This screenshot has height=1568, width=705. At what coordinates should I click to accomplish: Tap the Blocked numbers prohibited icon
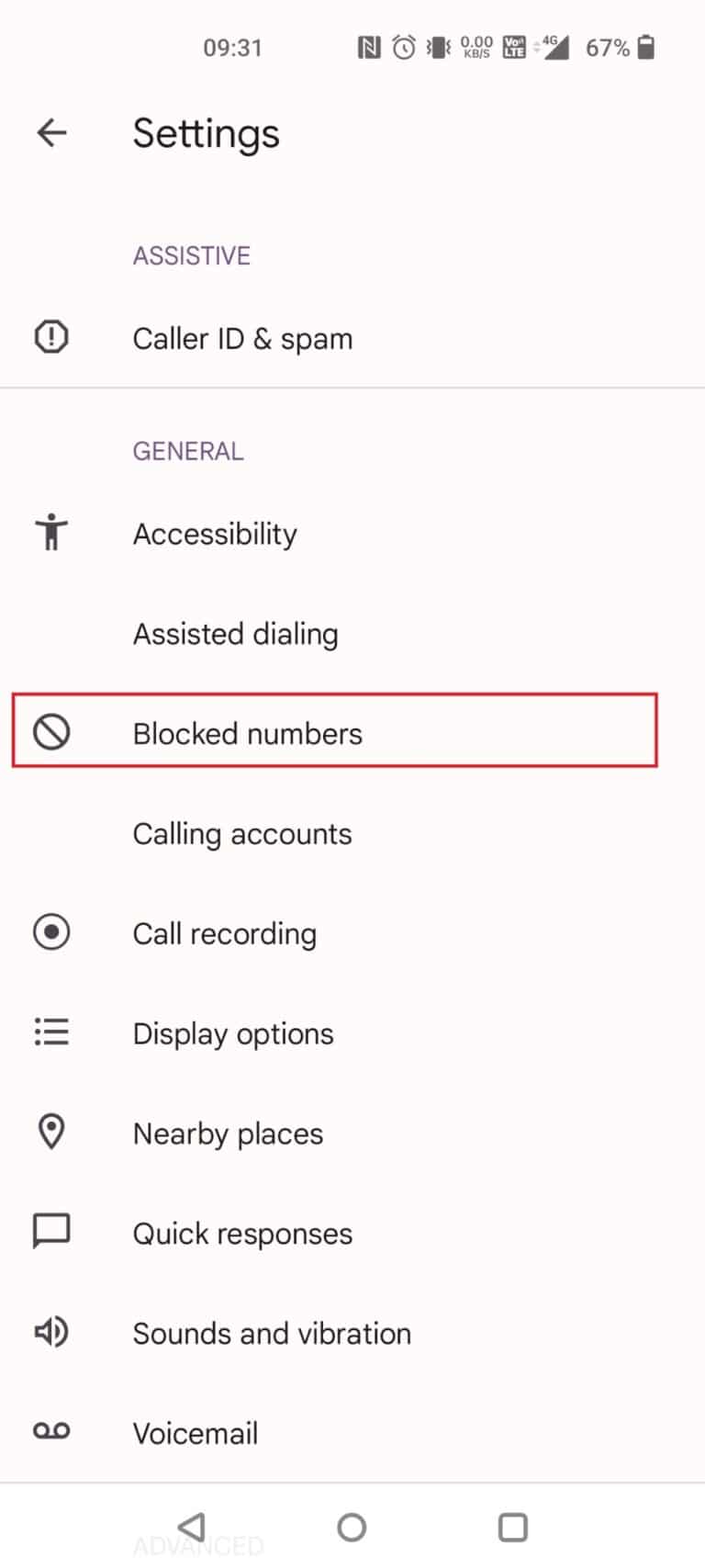coord(51,732)
